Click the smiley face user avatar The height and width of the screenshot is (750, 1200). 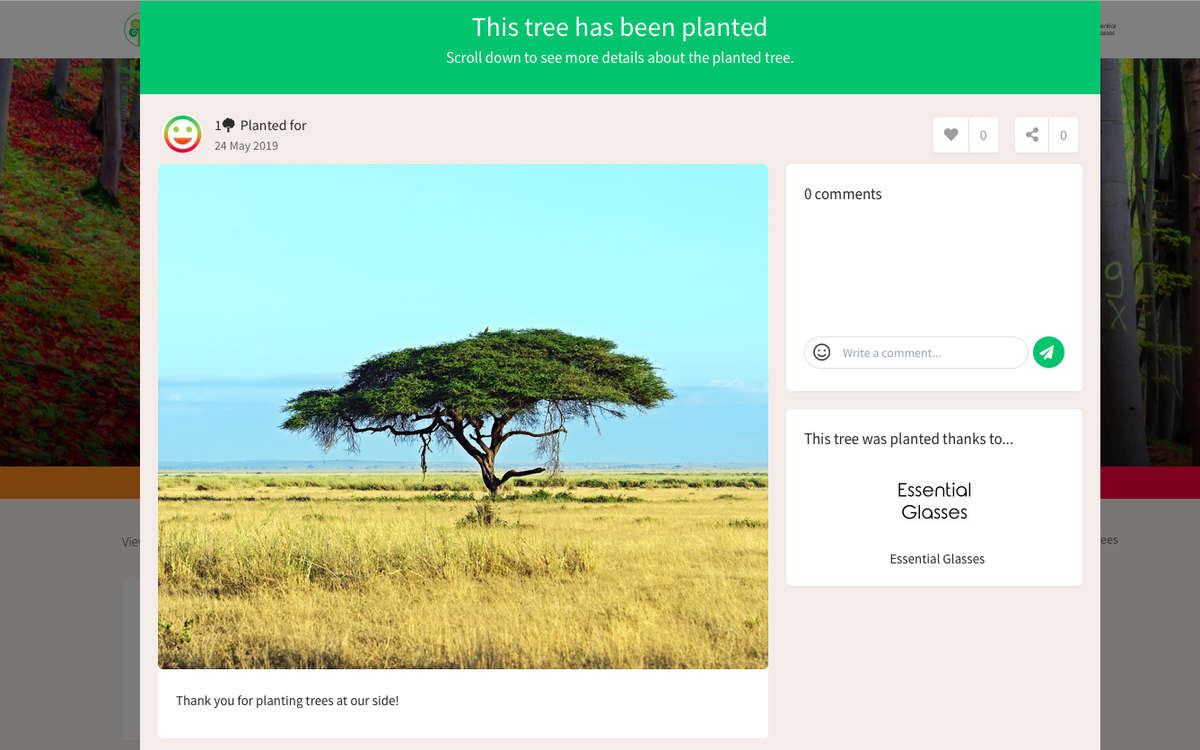click(x=182, y=134)
